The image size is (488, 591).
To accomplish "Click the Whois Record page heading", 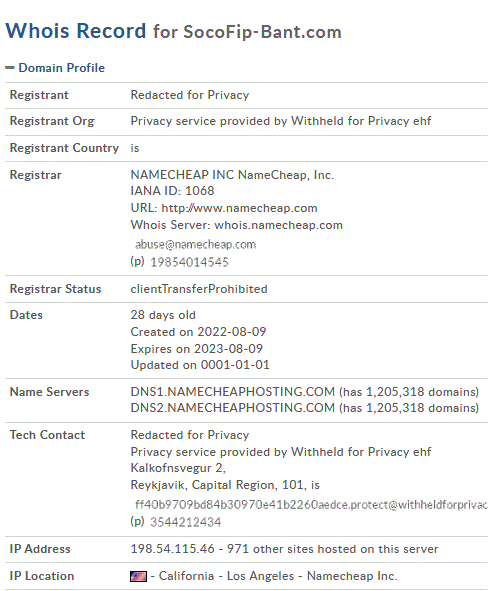I will [x=76, y=31].
